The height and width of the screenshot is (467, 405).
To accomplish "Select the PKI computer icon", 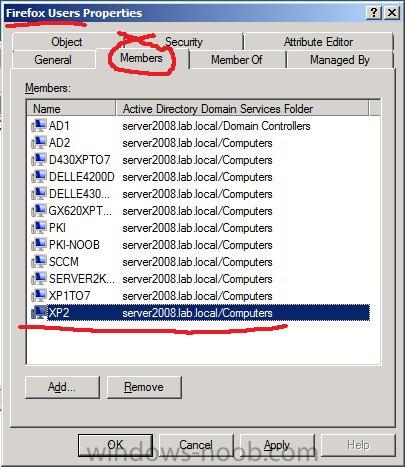I will [39, 228].
